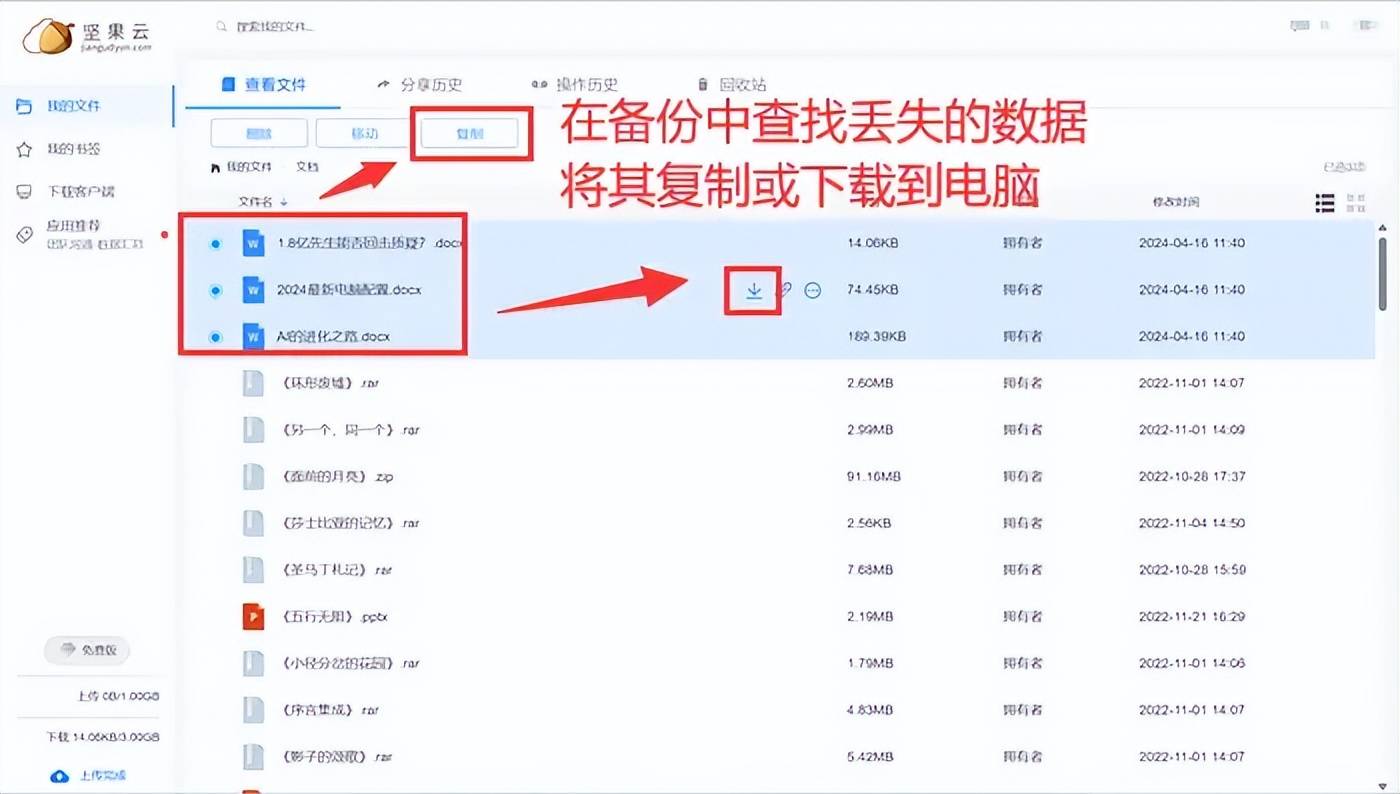Click the 91.16MB size cell
Screen dimensions: 1400x794
[874, 476]
